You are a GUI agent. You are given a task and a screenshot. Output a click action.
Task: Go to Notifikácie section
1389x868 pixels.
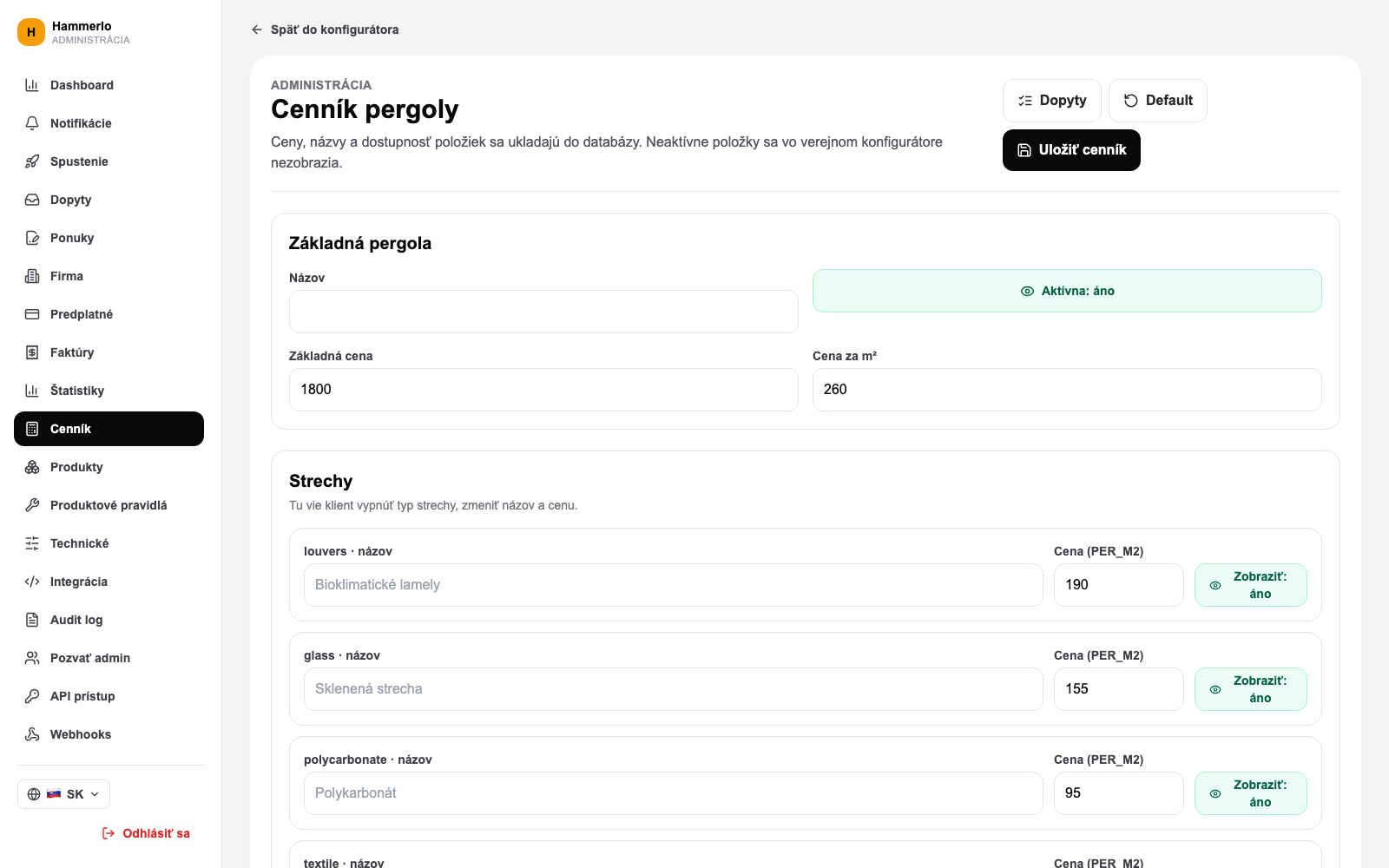pyautogui.click(x=109, y=123)
